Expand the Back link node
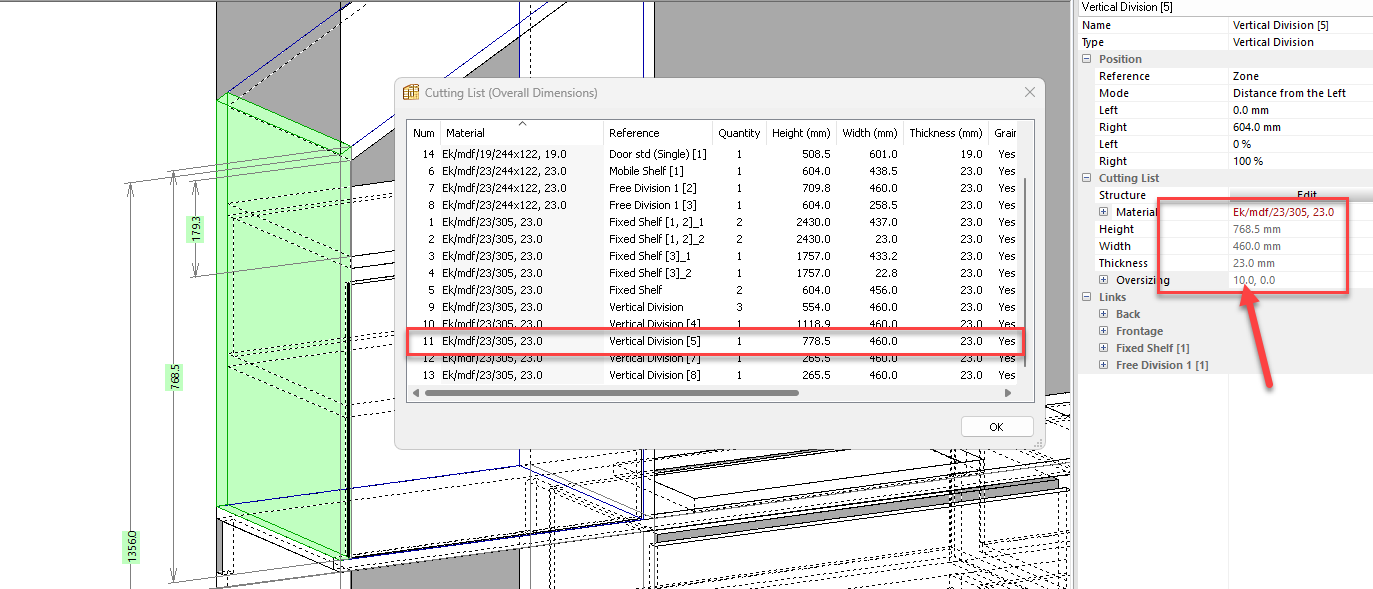The width and height of the screenshot is (1373, 589). coord(1104,314)
